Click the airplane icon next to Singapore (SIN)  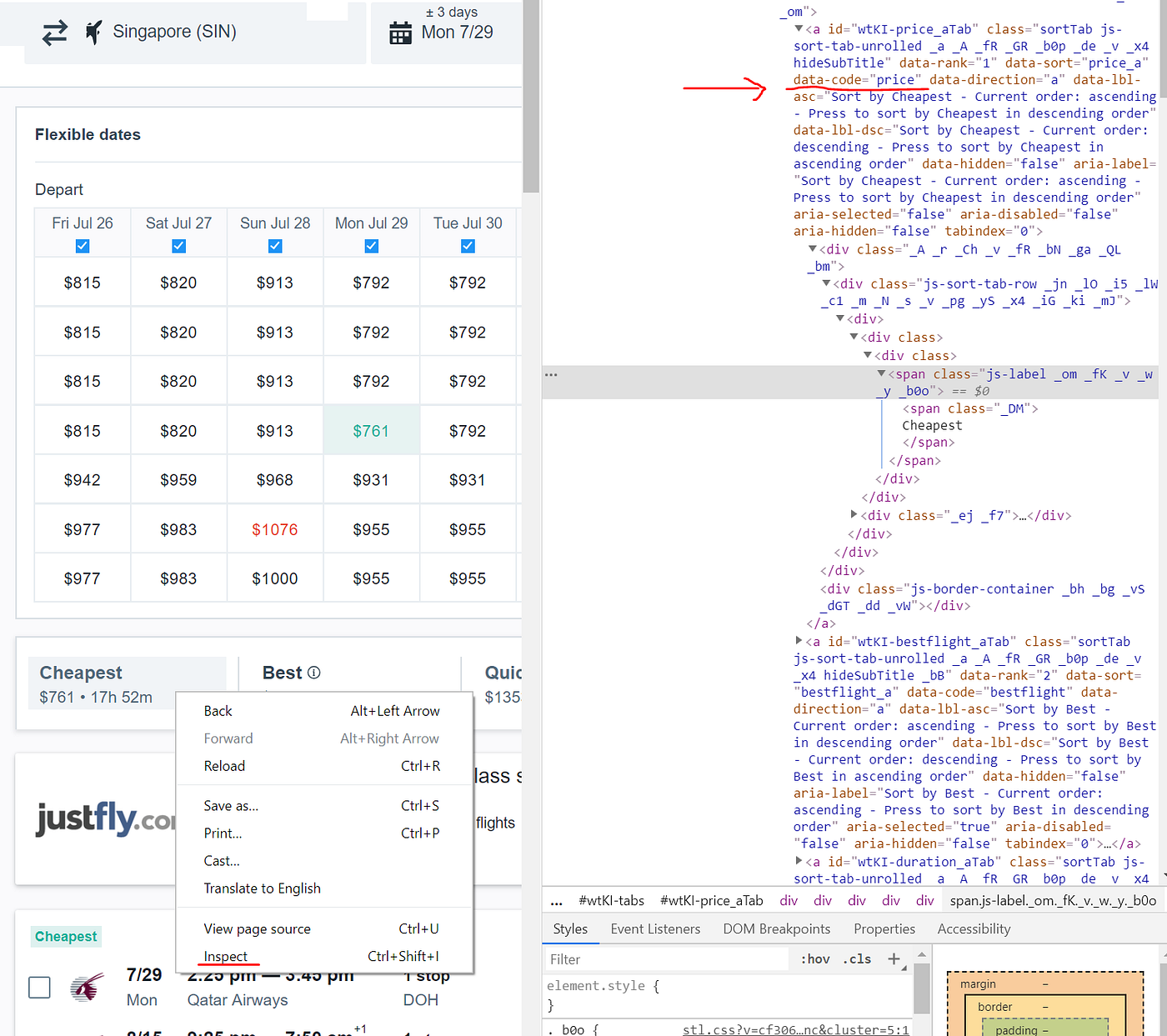(93, 31)
